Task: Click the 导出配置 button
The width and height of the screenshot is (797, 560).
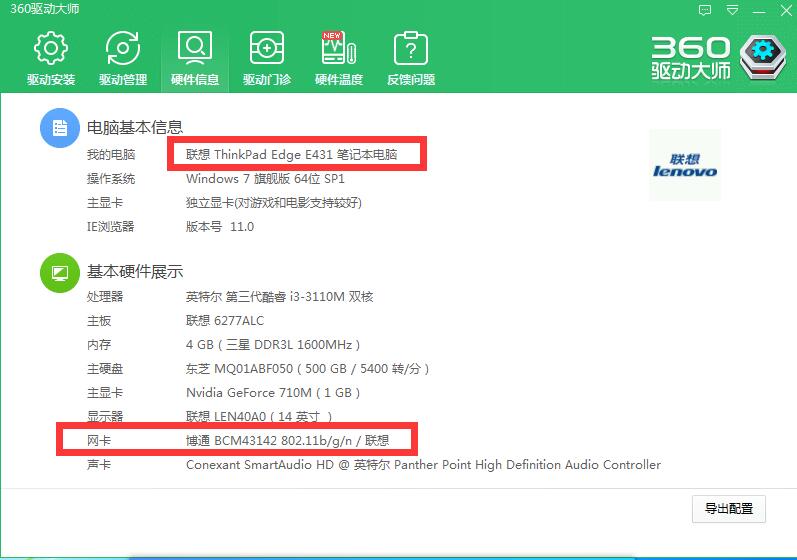Action: (x=728, y=509)
